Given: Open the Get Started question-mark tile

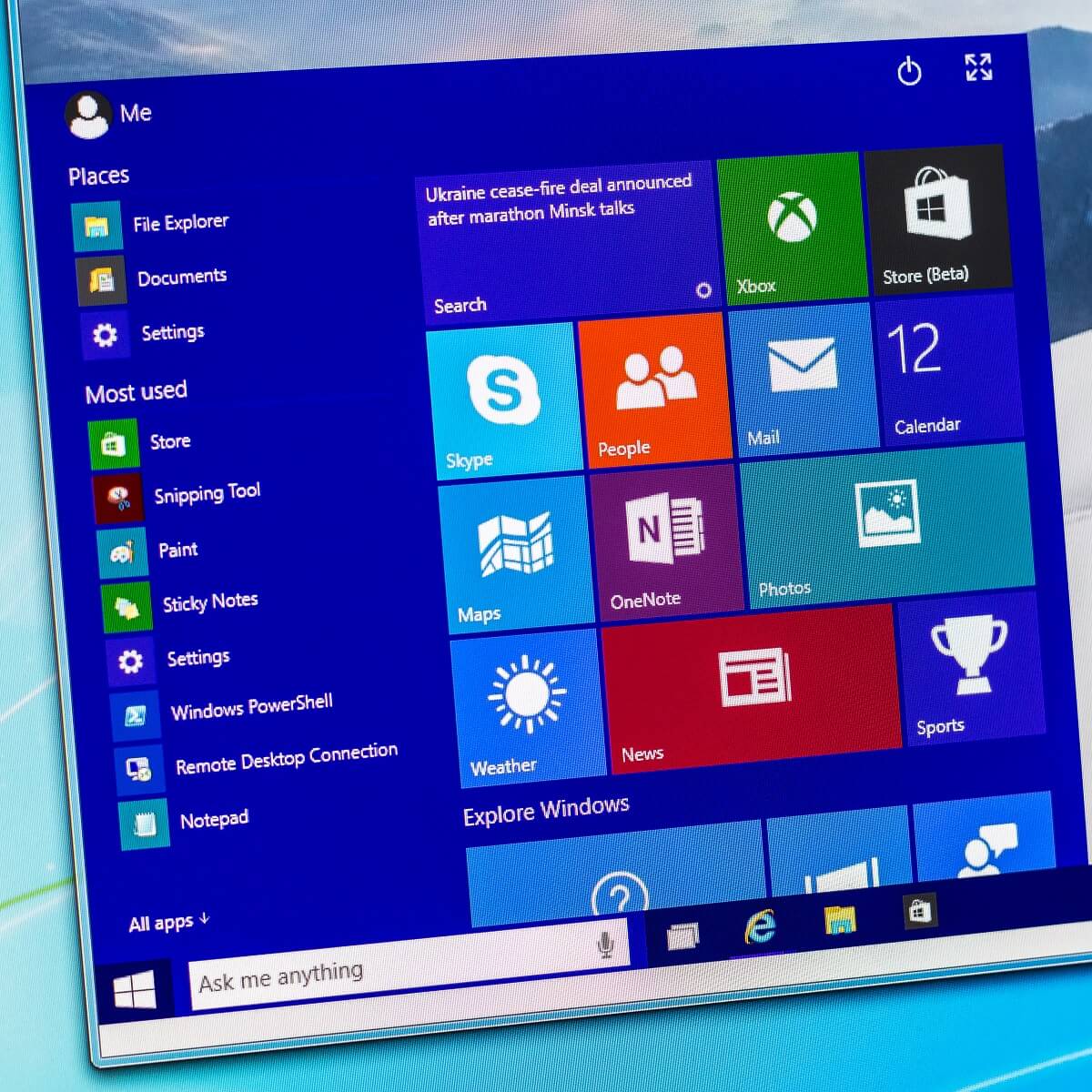Looking at the screenshot, I should tap(616, 875).
